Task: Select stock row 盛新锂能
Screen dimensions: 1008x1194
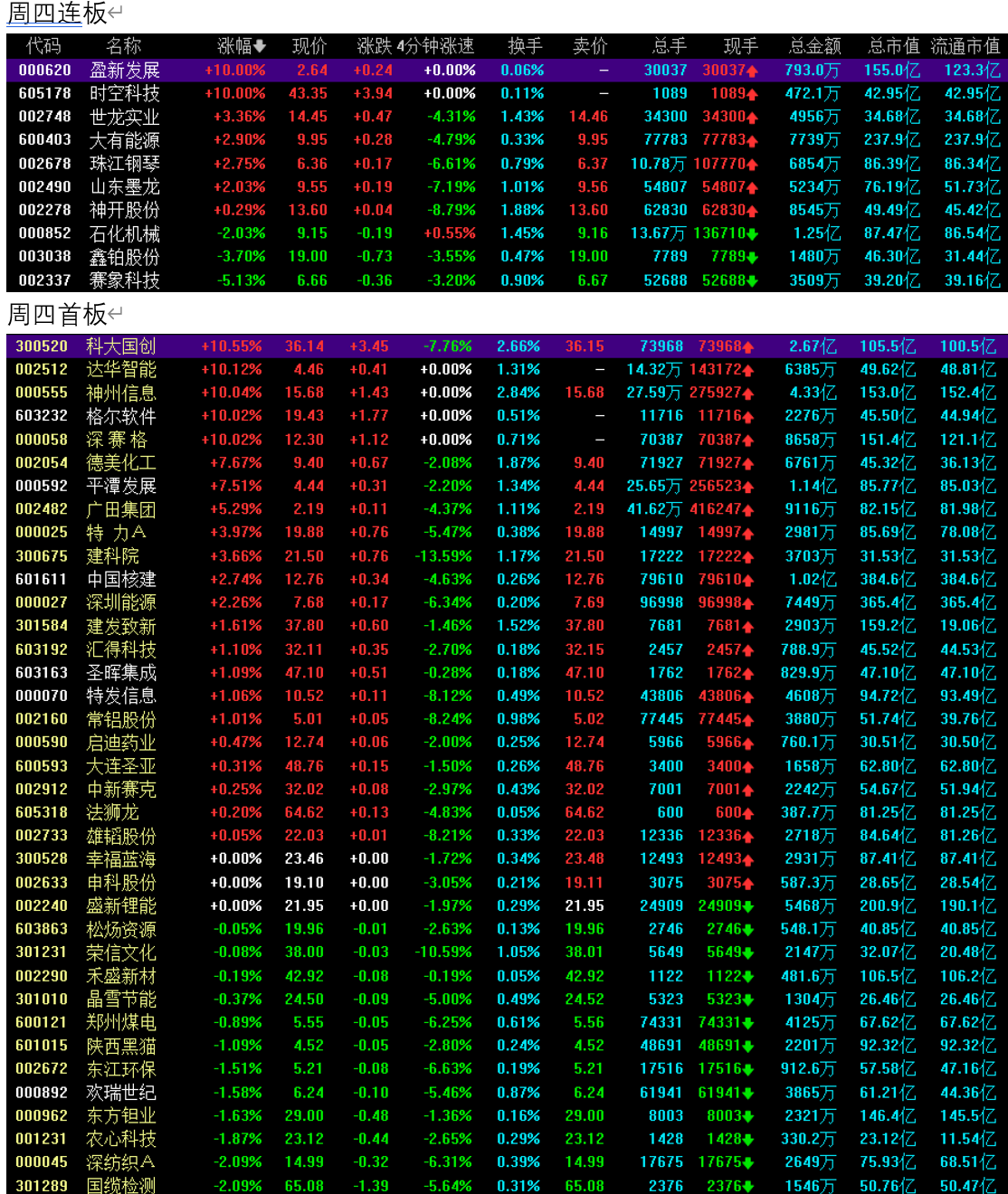Action: 506,905
